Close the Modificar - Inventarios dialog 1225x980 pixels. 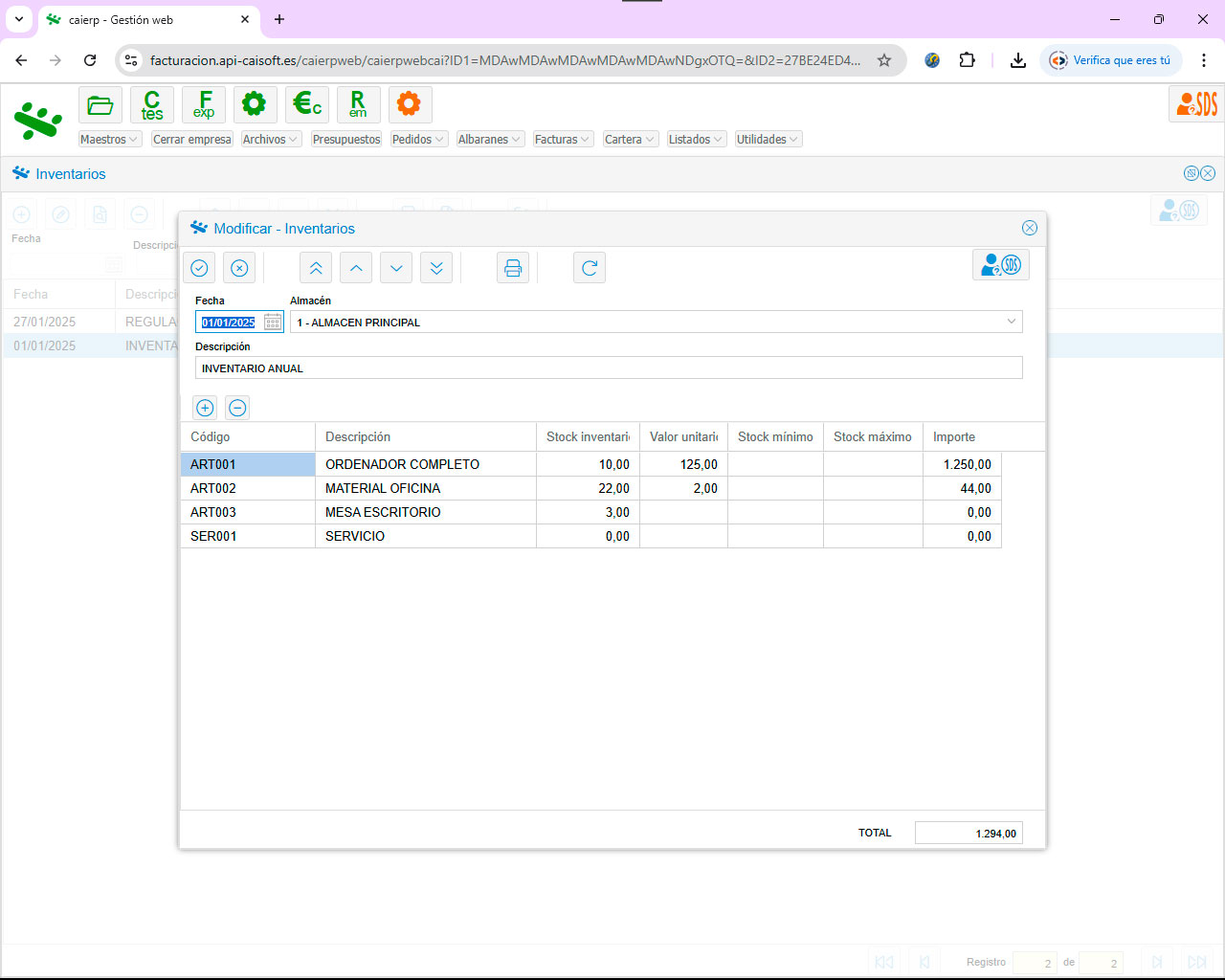1030,228
